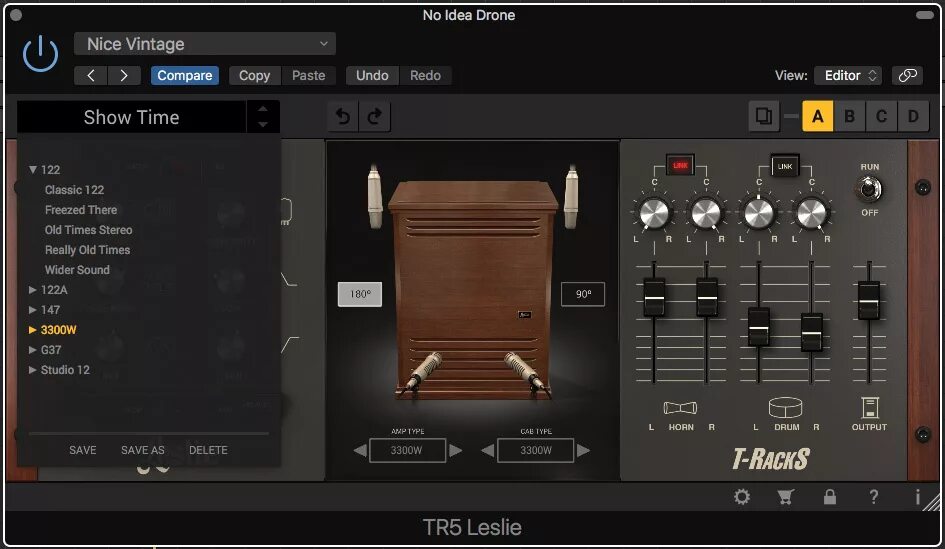The height and width of the screenshot is (549, 945).
Task: Select next cab type with right arrow
Action: point(583,450)
